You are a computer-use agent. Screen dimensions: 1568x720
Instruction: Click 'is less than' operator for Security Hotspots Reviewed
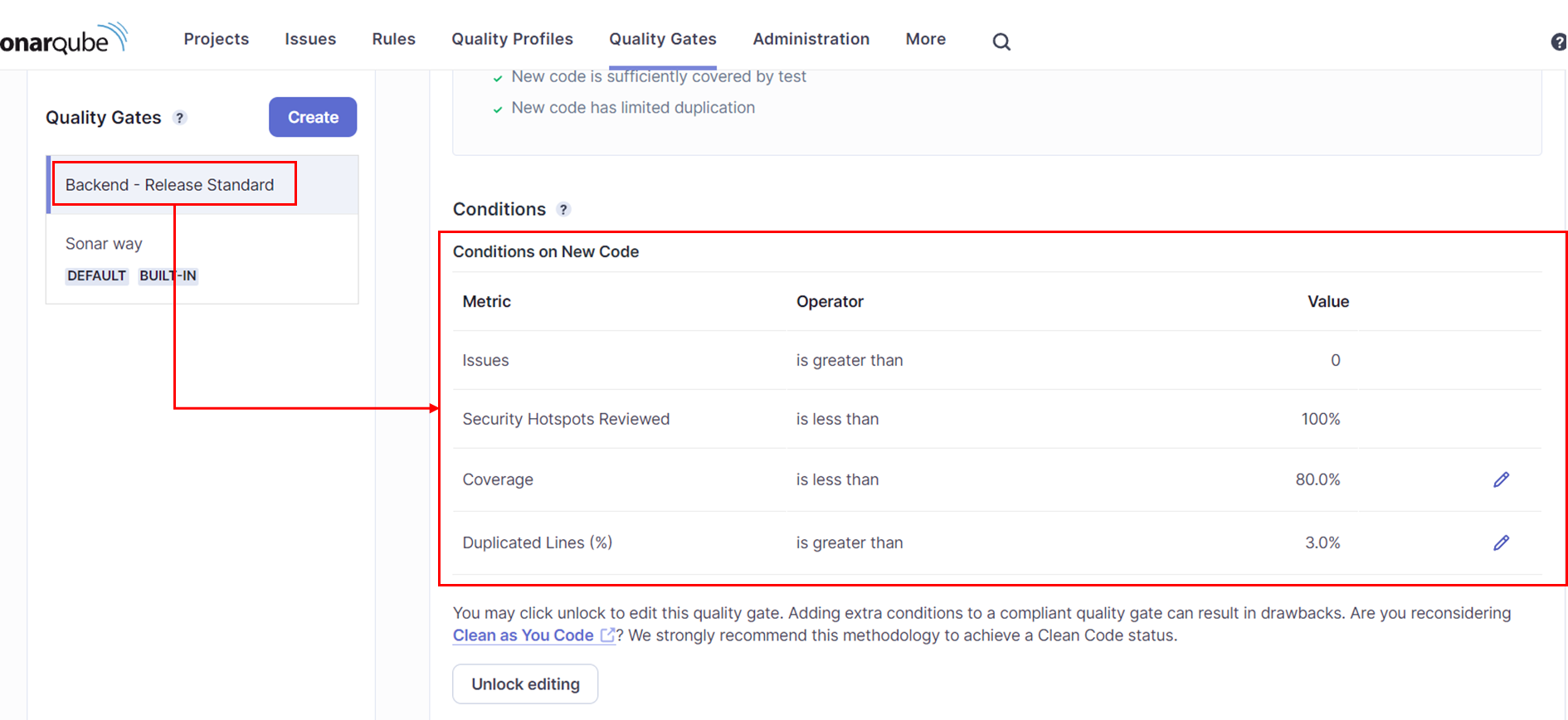[x=837, y=420]
